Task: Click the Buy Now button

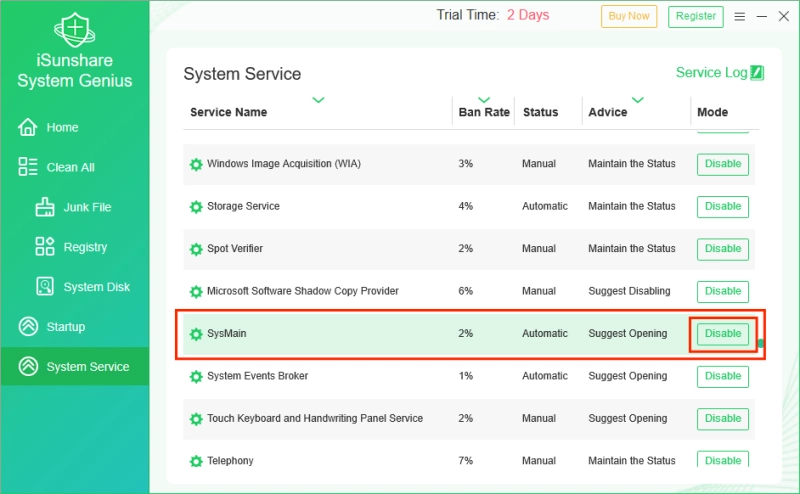Action: pyautogui.click(x=629, y=16)
